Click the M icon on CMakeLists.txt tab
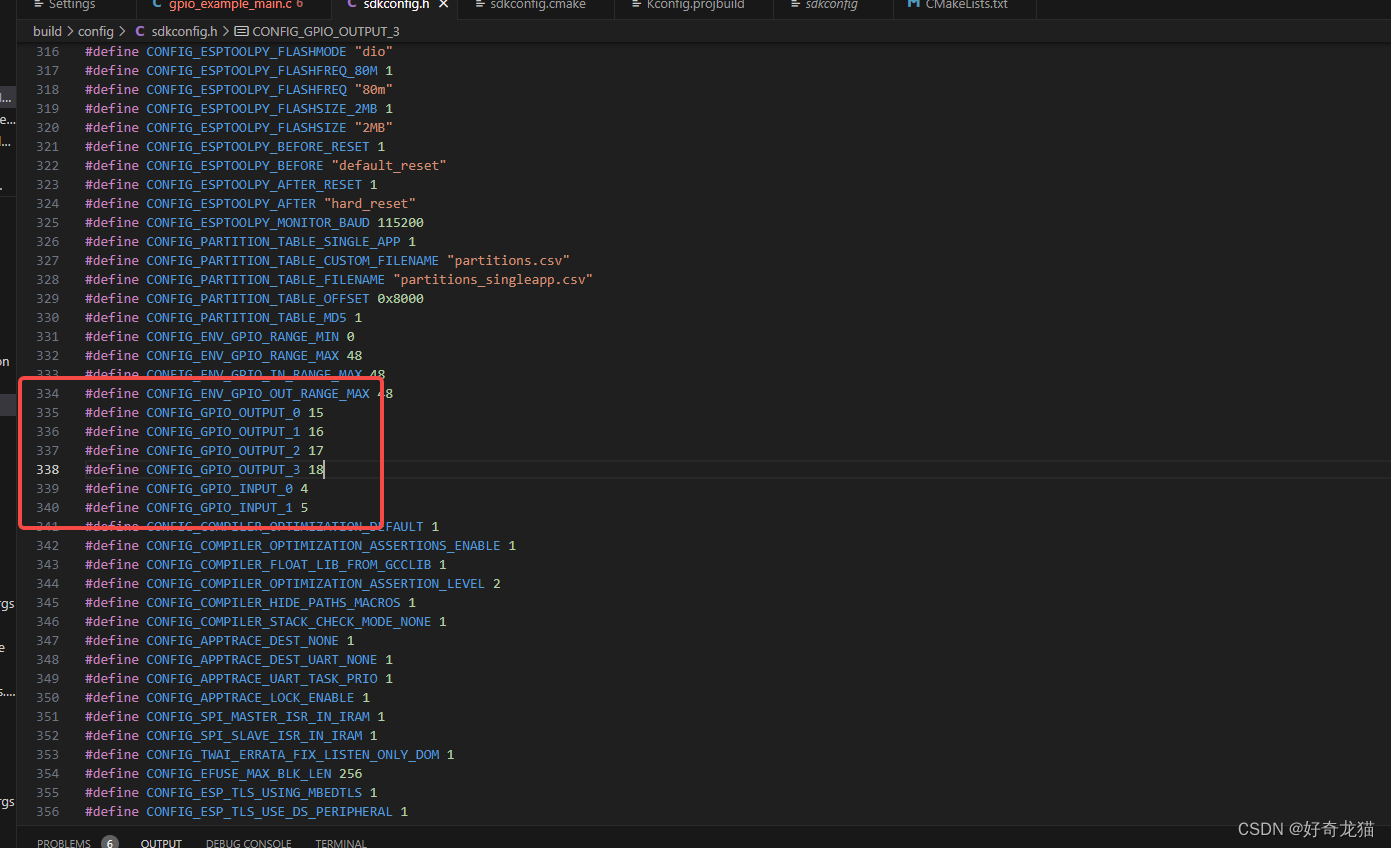This screenshot has width=1391, height=848. (914, 5)
